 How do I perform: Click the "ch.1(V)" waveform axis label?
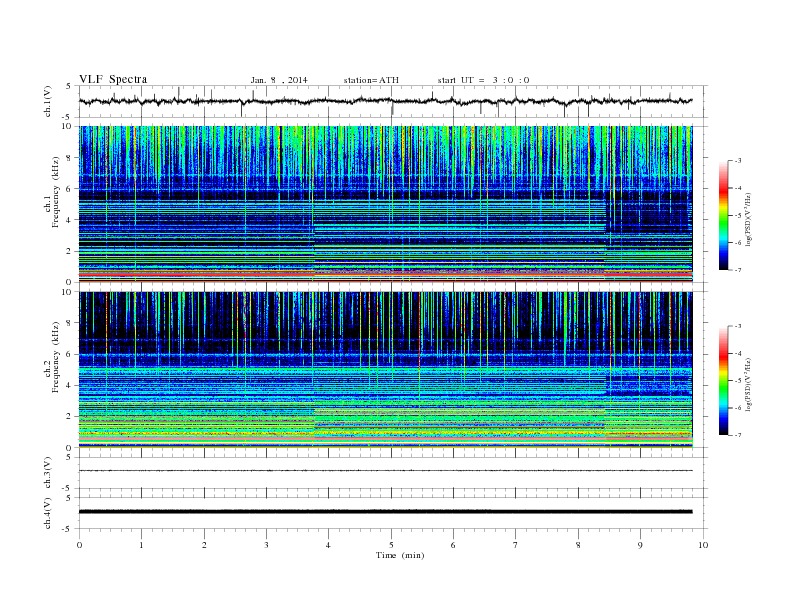[x=48, y=101]
